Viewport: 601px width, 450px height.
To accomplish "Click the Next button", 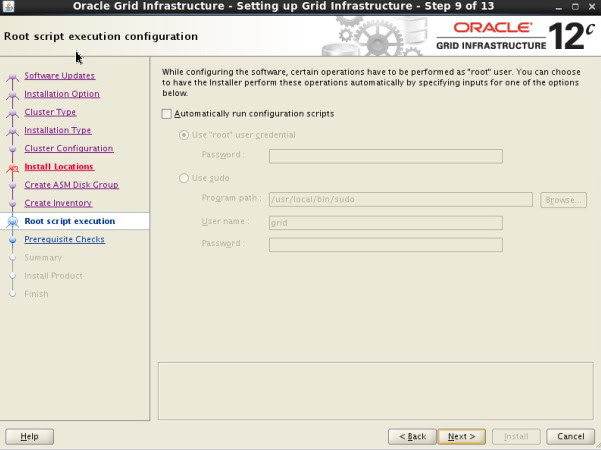I will coord(461,437).
